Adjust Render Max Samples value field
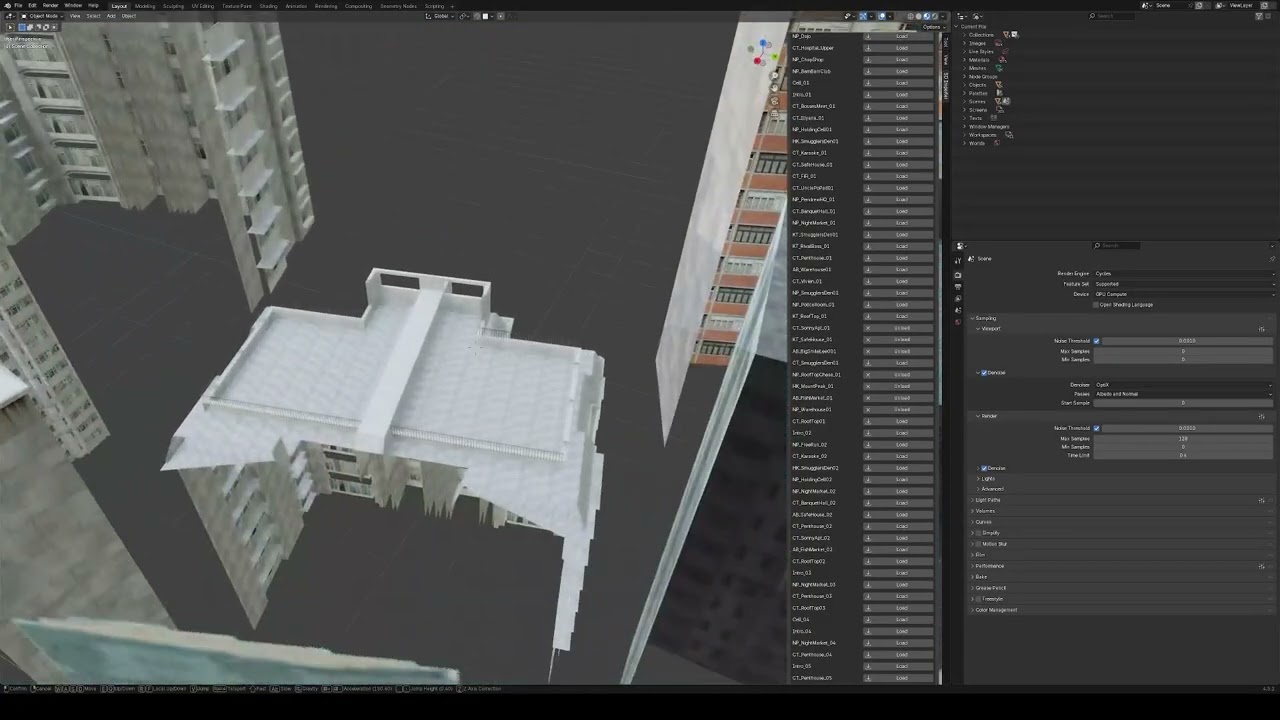The height and width of the screenshot is (720, 1280). [x=1183, y=438]
